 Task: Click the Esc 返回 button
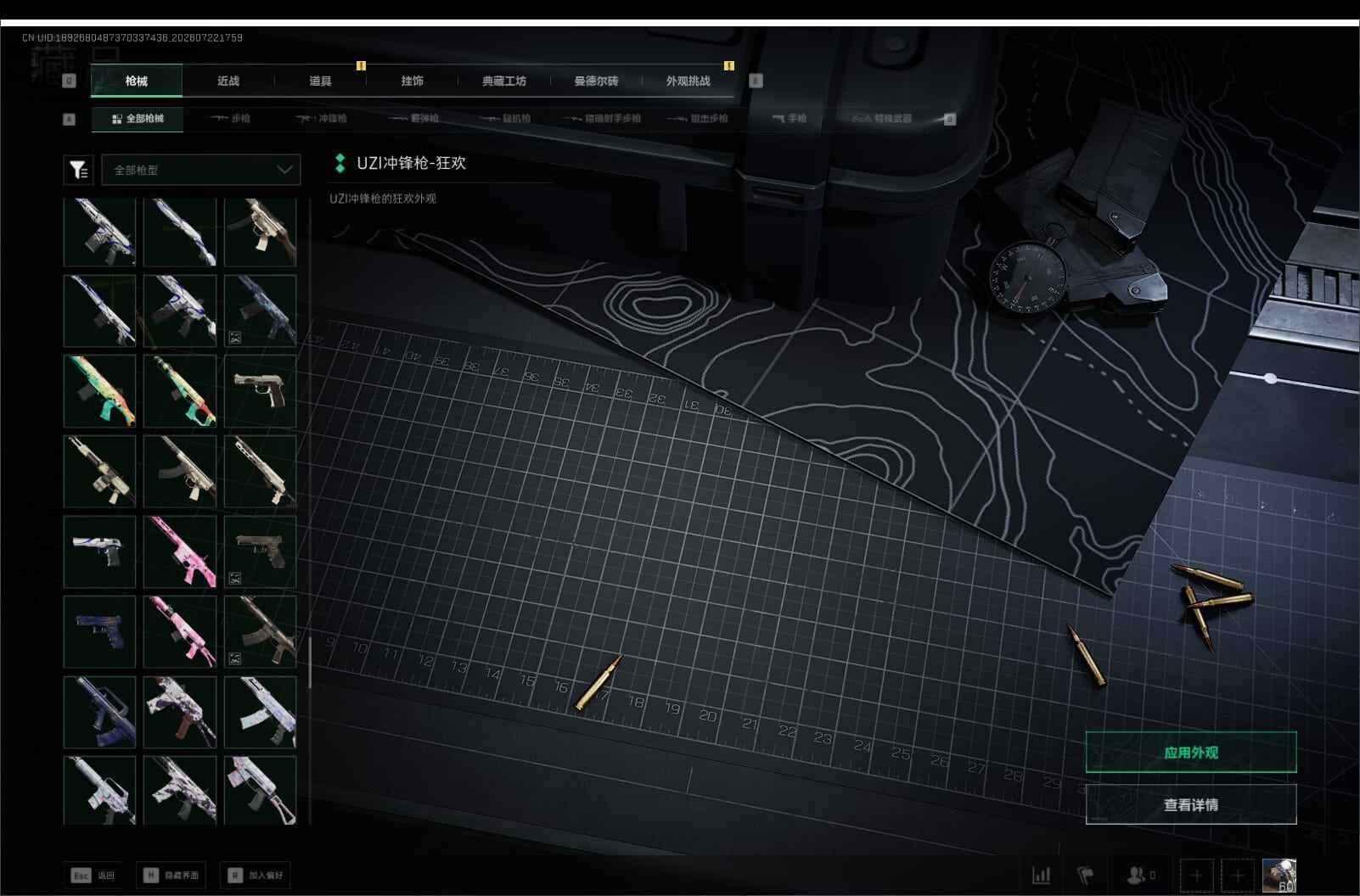click(93, 875)
